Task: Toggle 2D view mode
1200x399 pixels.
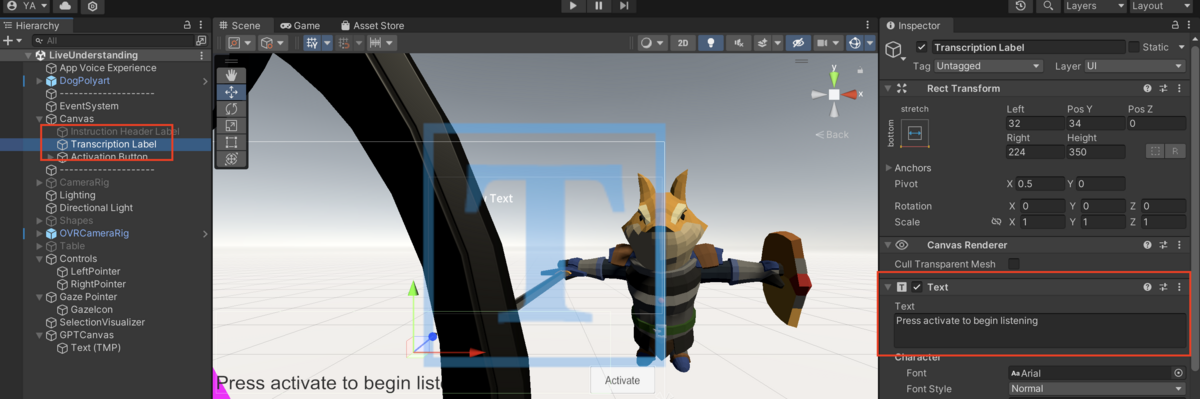Action: click(x=682, y=43)
